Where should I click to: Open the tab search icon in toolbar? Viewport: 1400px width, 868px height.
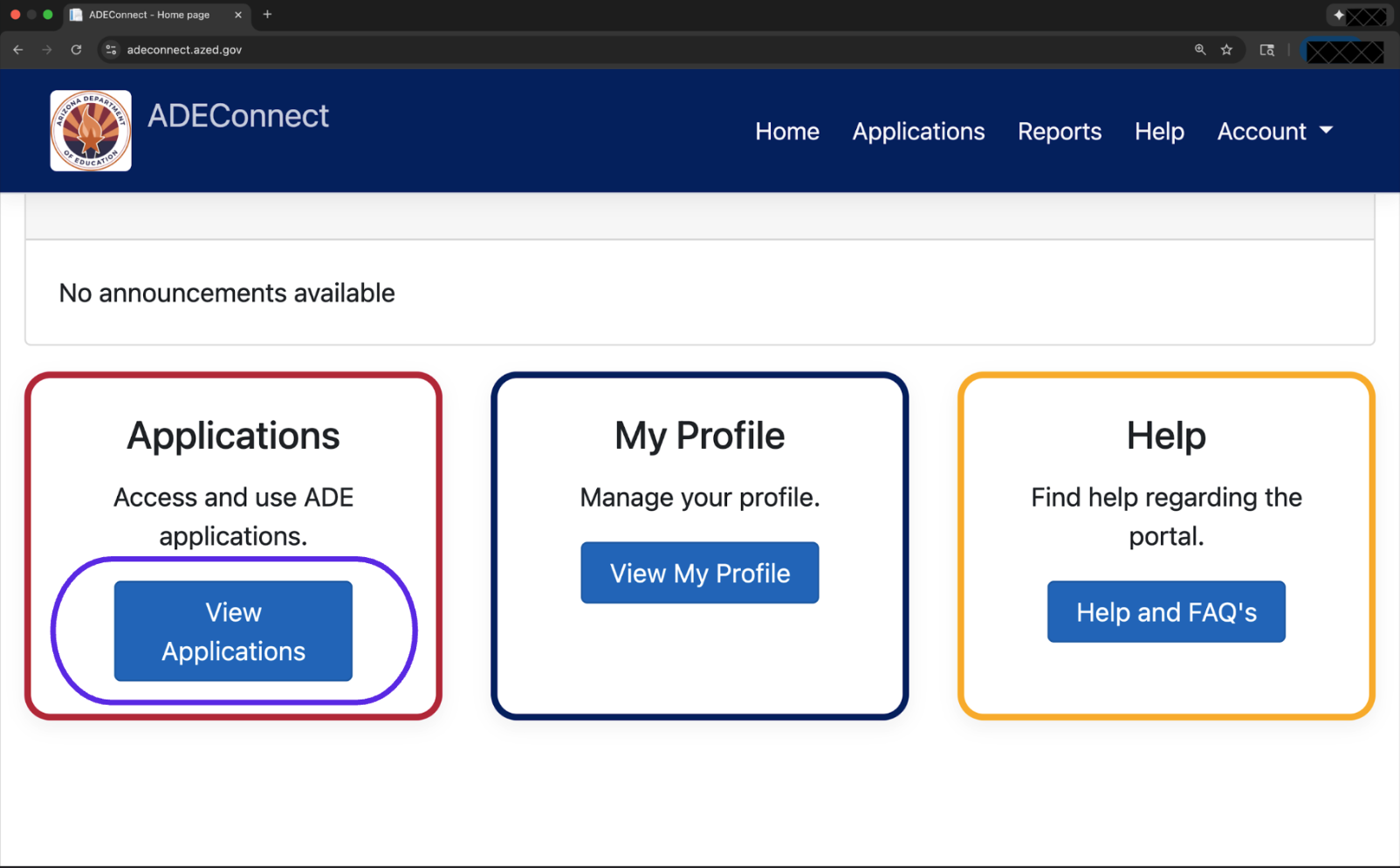(x=1267, y=50)
